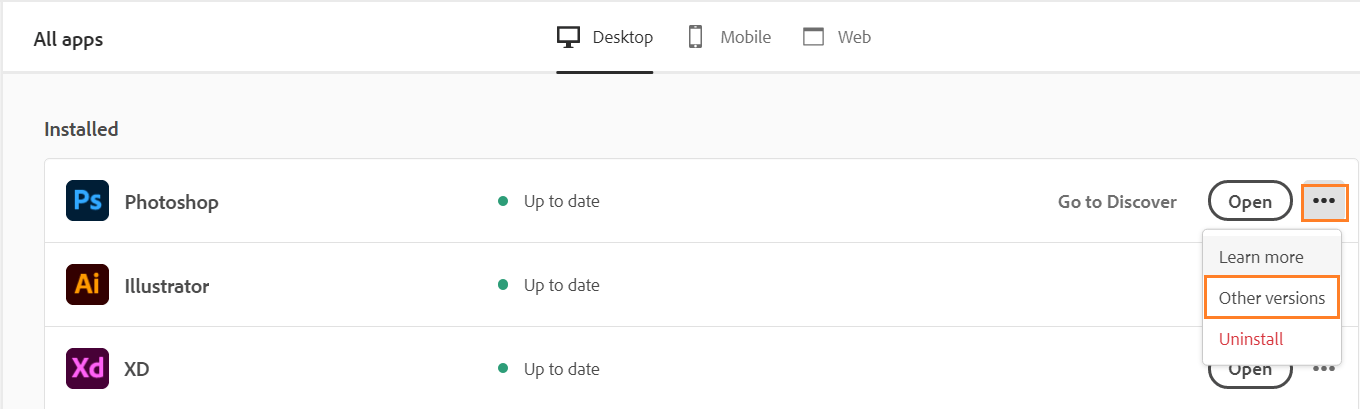The height and width of the screenshot is (418, 1360).
Task: Select Learn more from the menu
Action: click(1261, 257)
